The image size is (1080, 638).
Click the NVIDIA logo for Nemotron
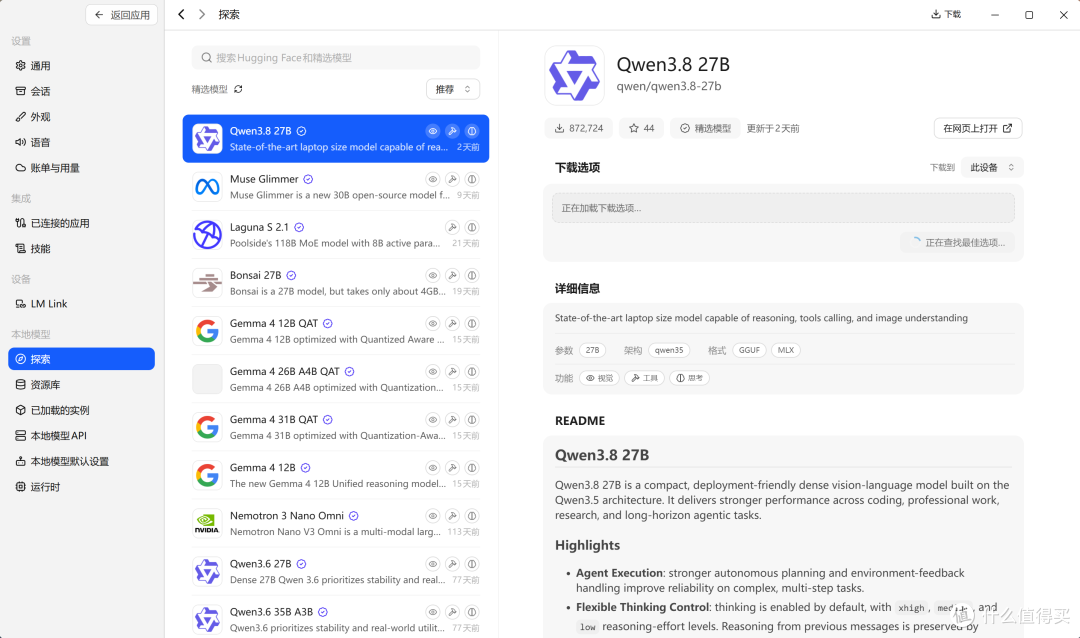click(207, 524)
